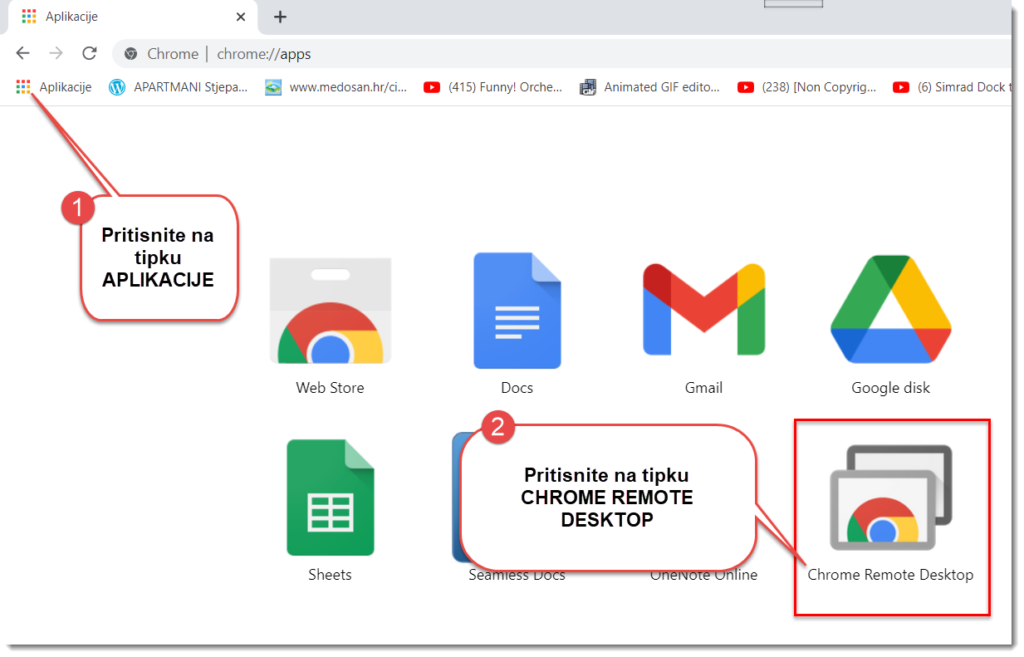The width and height of the screenshot is (1024, 657).
Task: Click the browser forward arrow
Action: (x=56, y=54)
